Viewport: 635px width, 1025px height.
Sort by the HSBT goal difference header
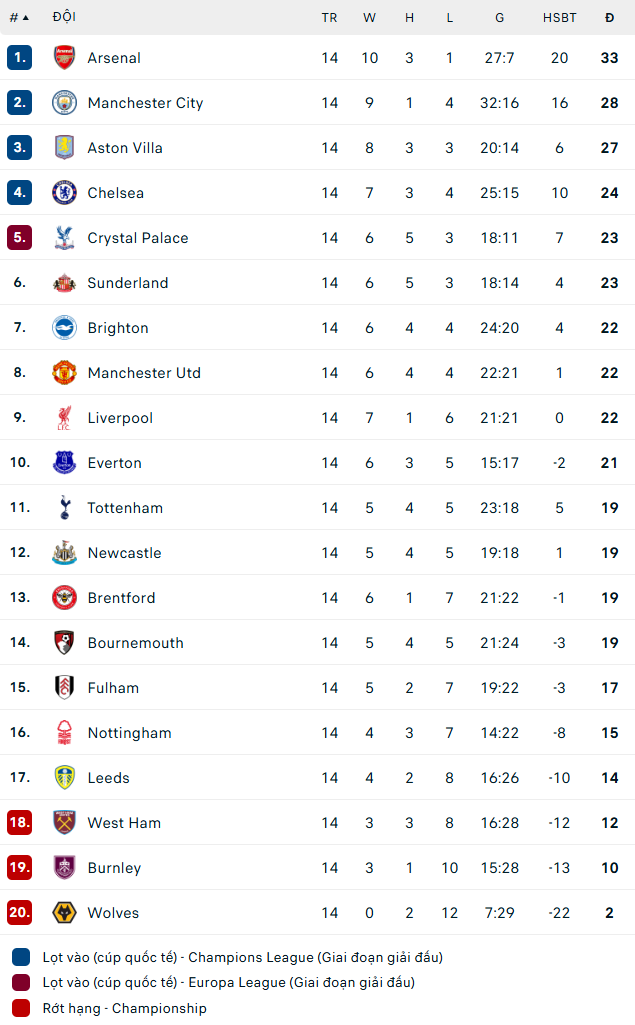click(x=559, y=17)
